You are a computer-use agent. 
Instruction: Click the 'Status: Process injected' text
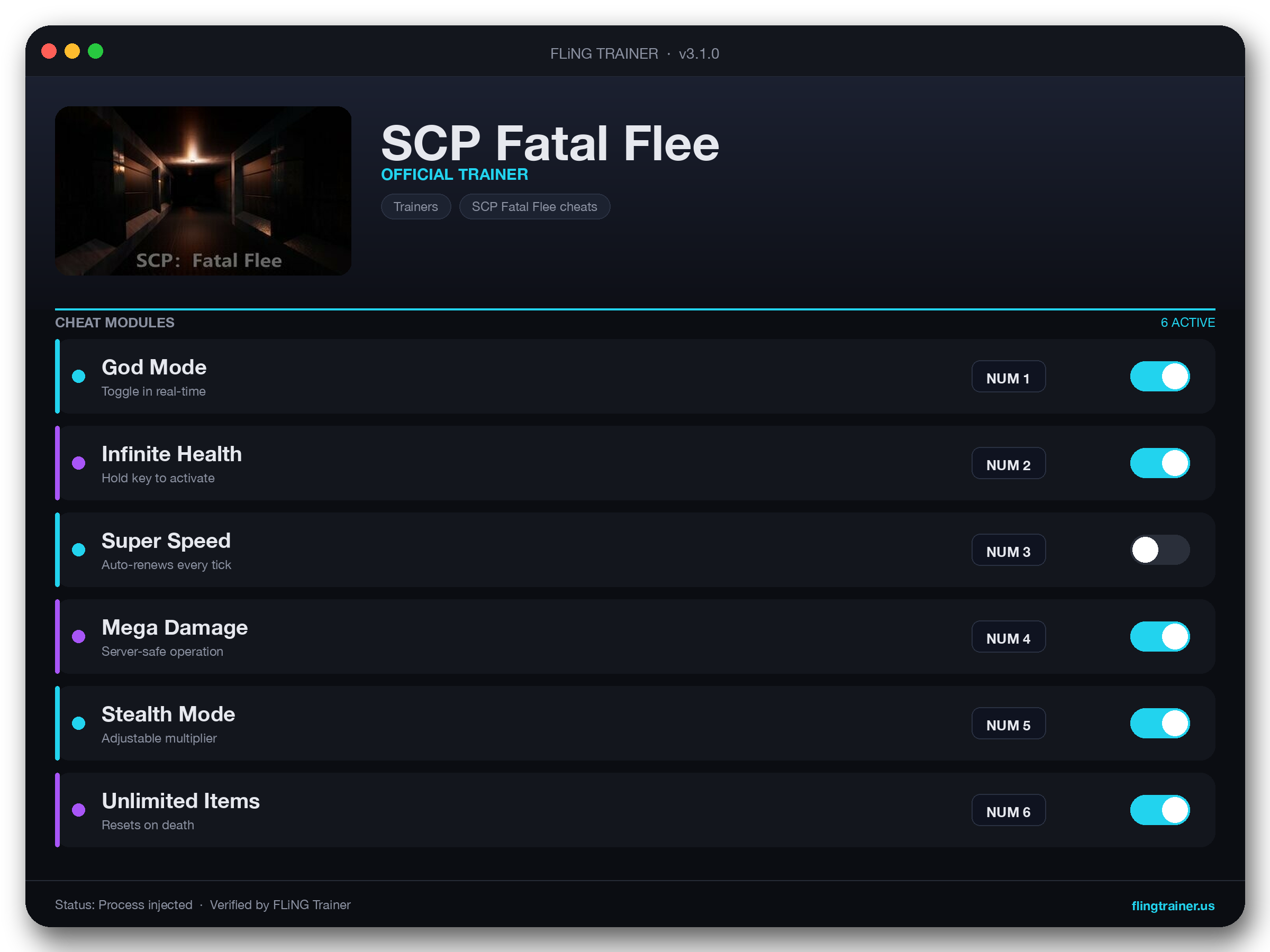tap(123, 905)
